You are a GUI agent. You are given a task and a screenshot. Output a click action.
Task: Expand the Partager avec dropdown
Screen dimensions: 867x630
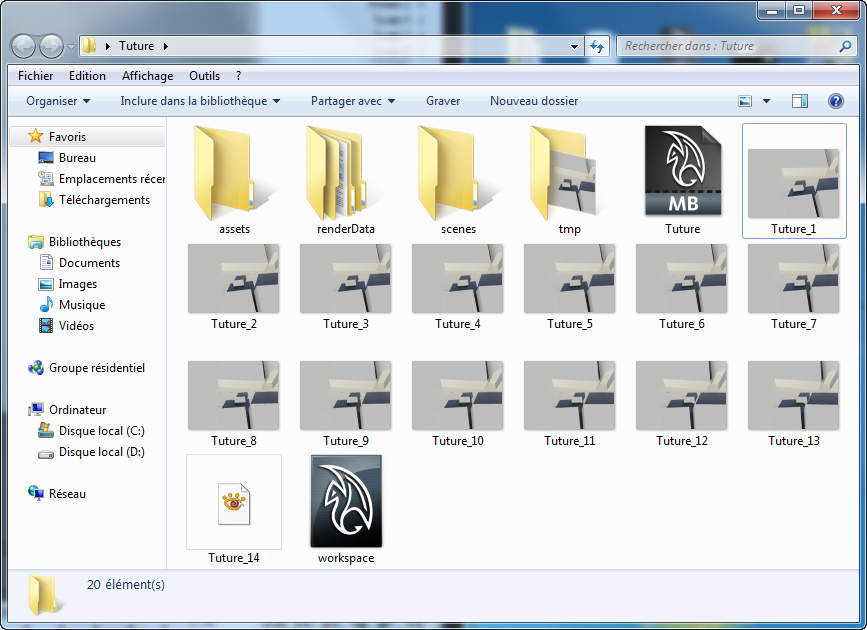[353, 101]
